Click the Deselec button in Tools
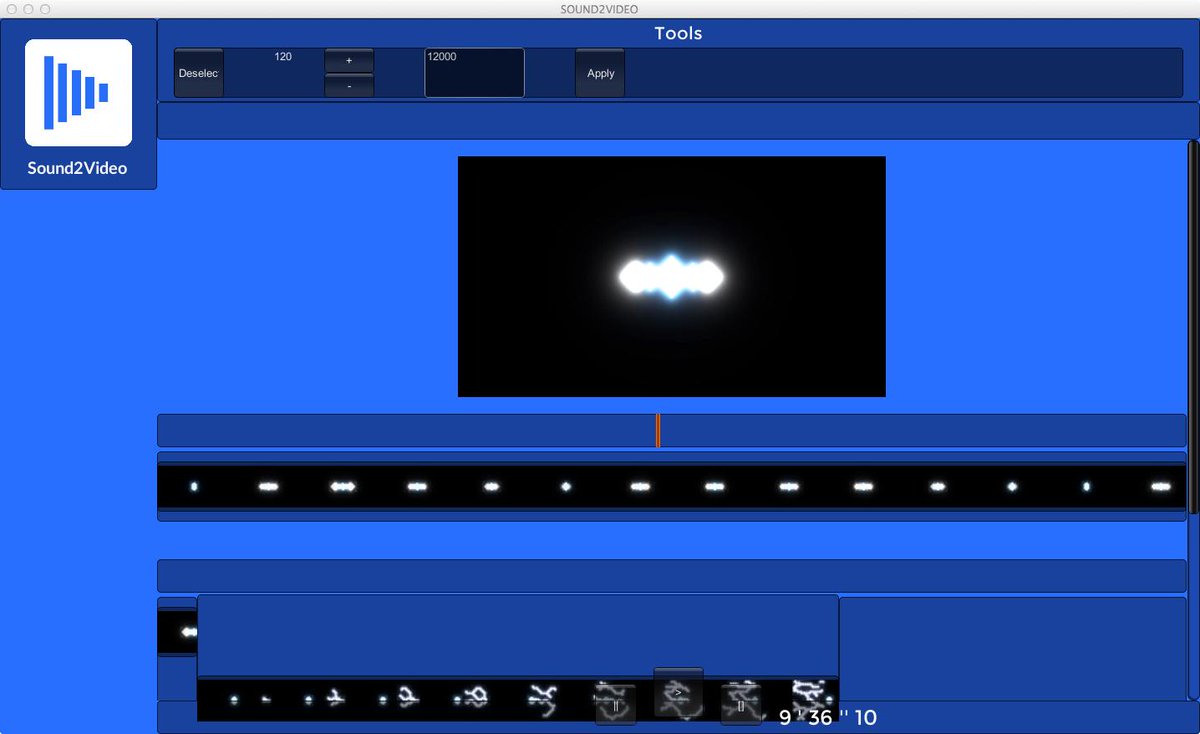 (199, 73)
